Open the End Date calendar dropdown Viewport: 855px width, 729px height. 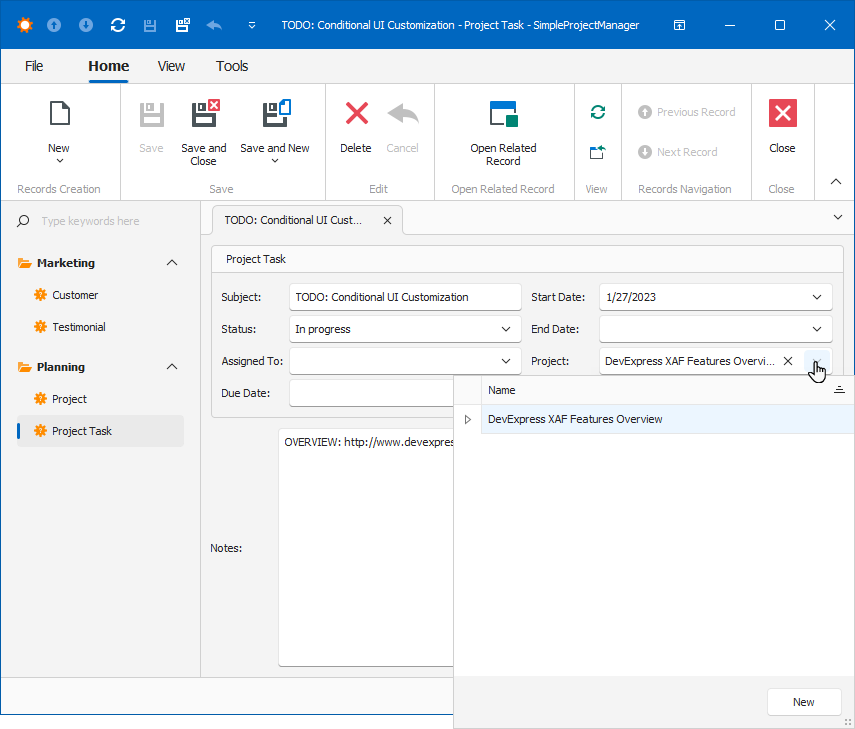(x=817, y=329)
